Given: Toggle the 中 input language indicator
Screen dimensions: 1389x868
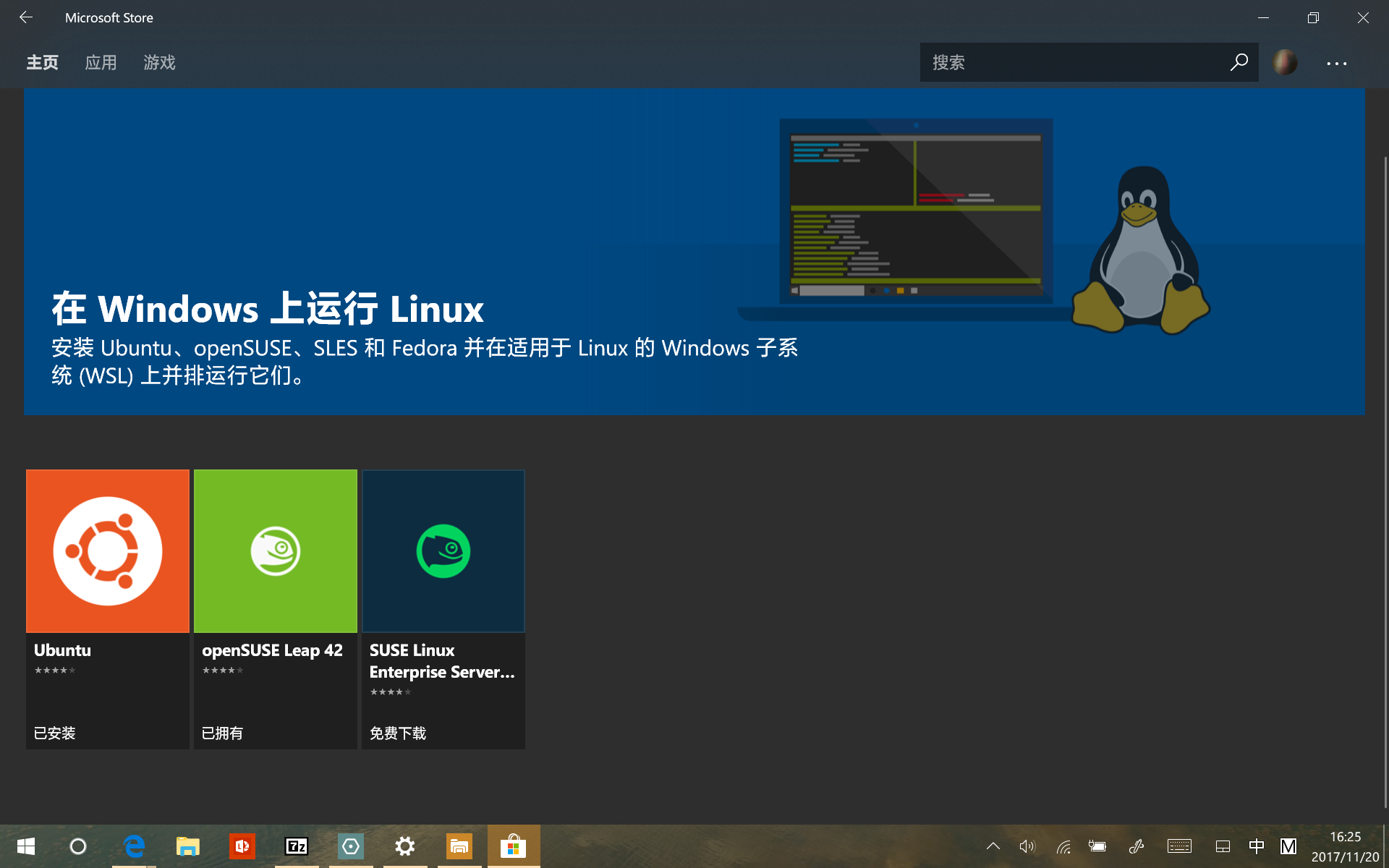Looking at the screenshot, I should tap(1257, 846).
